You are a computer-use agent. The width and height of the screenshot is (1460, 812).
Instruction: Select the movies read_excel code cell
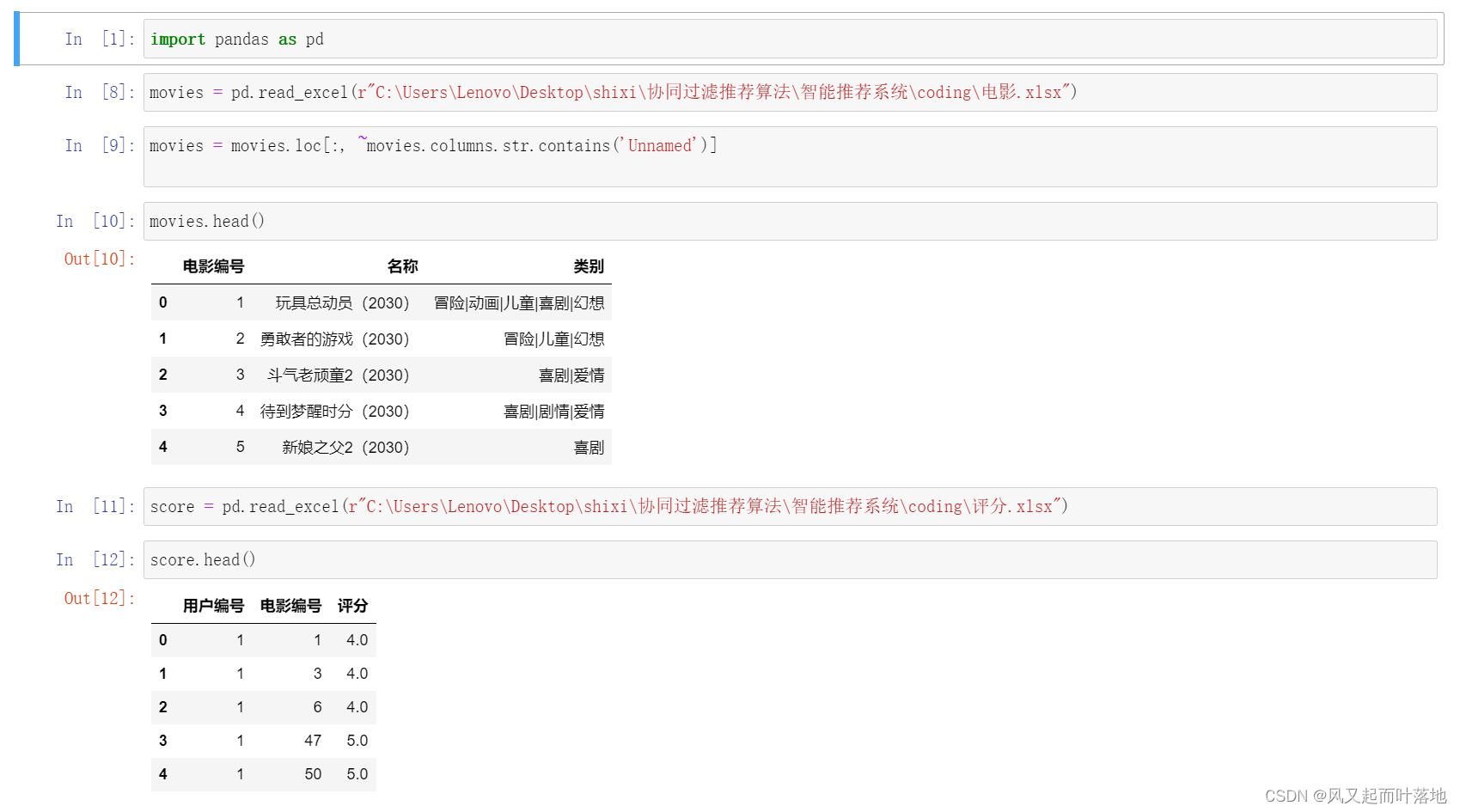tap(790, 92)
